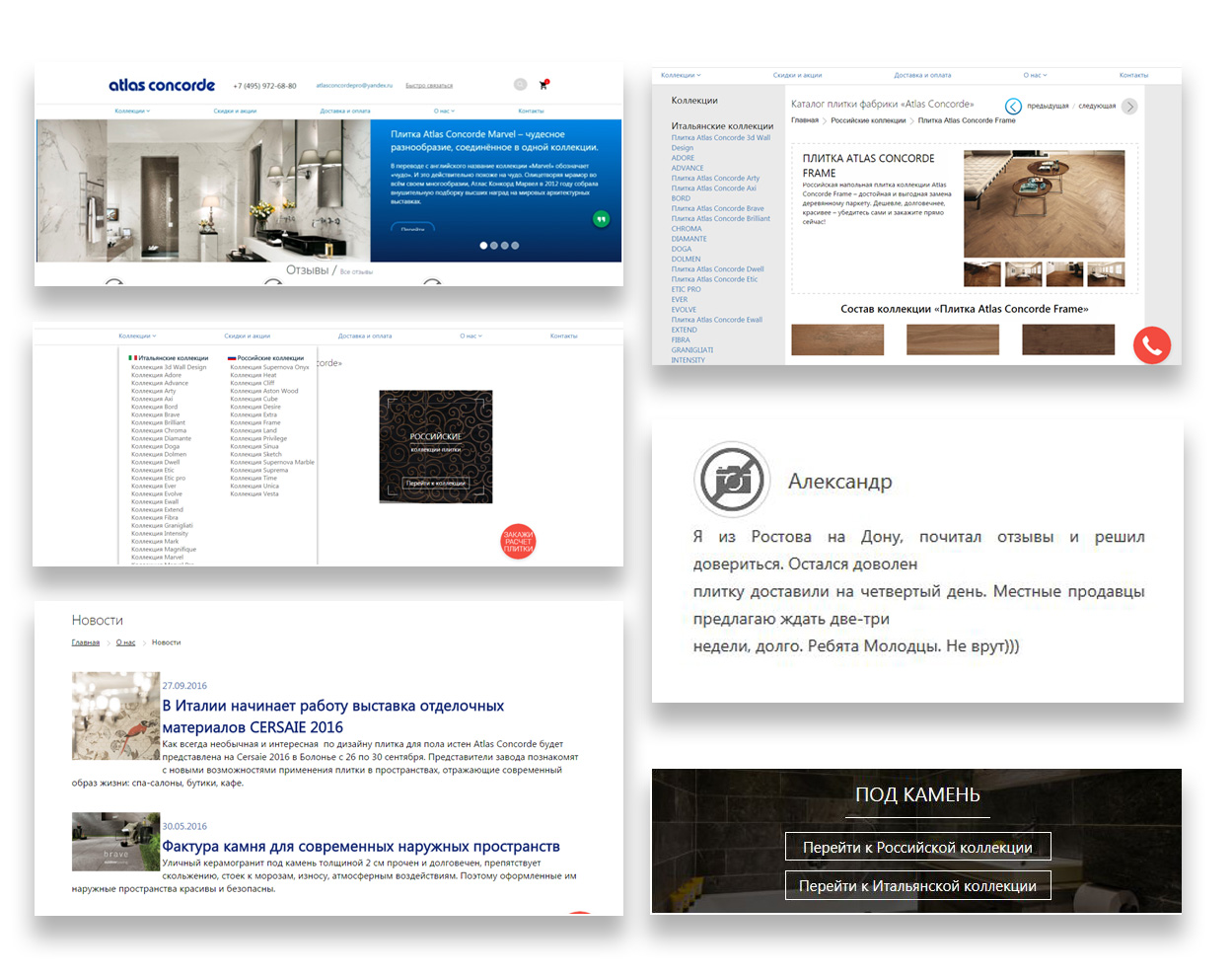Open the CERSAIE 2016 exhibition news headline
This screenshot has height=977, width=1232.
click(x=333, y=716)
